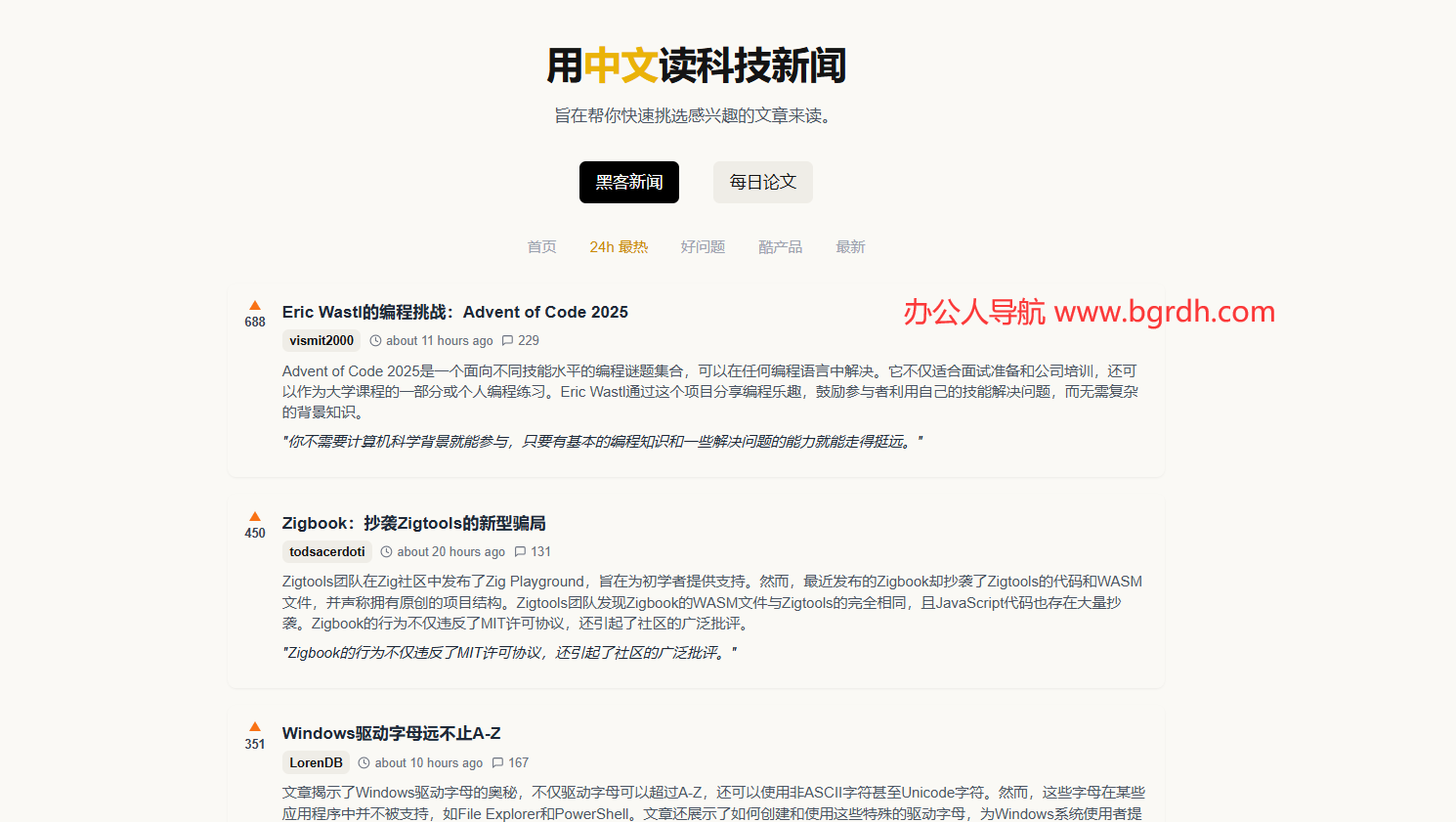
Task: Click the clock icon beside 'about 11 hours ago'
Action: point(375,341)
